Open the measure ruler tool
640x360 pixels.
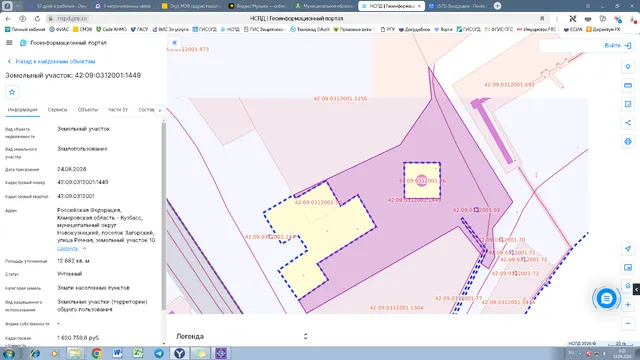coord(628,85)
